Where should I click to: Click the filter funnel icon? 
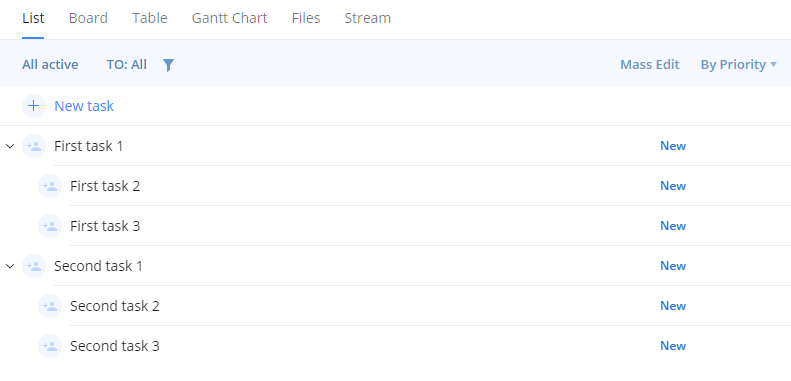[168, 65]
